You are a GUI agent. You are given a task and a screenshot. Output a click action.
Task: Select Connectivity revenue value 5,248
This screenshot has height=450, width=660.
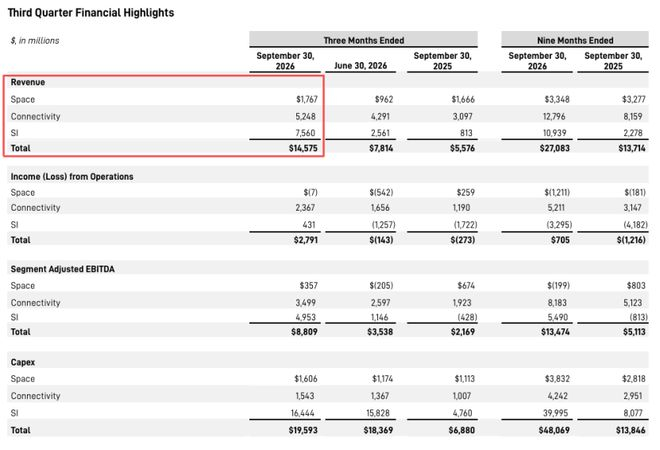tap(305, 116)
